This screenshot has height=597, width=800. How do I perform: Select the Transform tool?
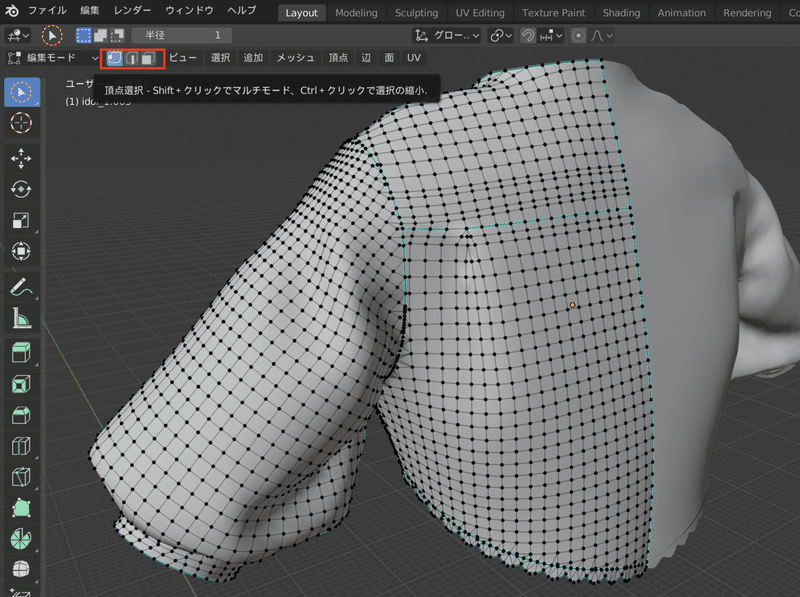(x=21, y=251)
